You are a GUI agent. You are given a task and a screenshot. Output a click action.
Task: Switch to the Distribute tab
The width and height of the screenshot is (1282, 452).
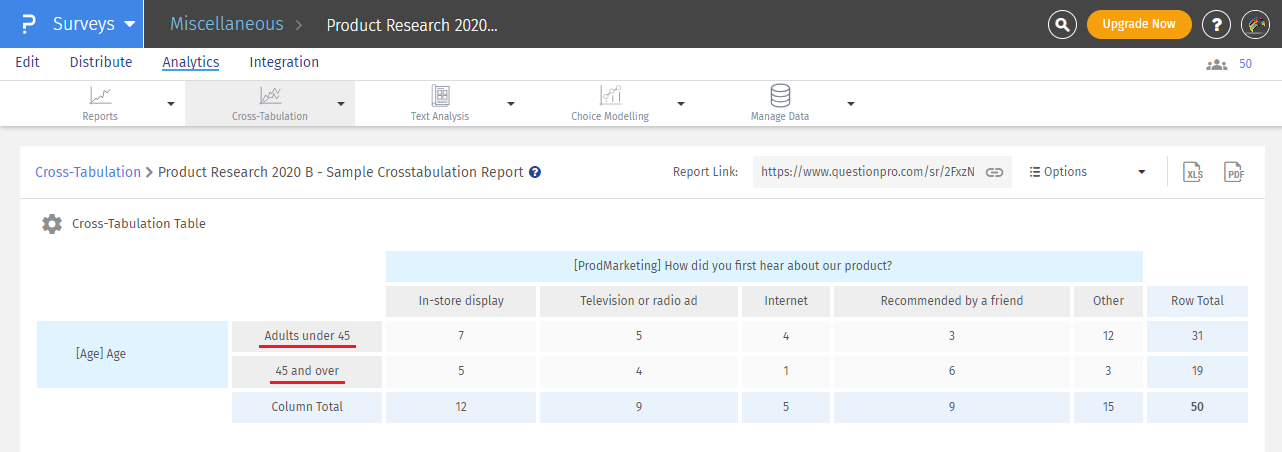pyautogui.click(x=101, y=62)
